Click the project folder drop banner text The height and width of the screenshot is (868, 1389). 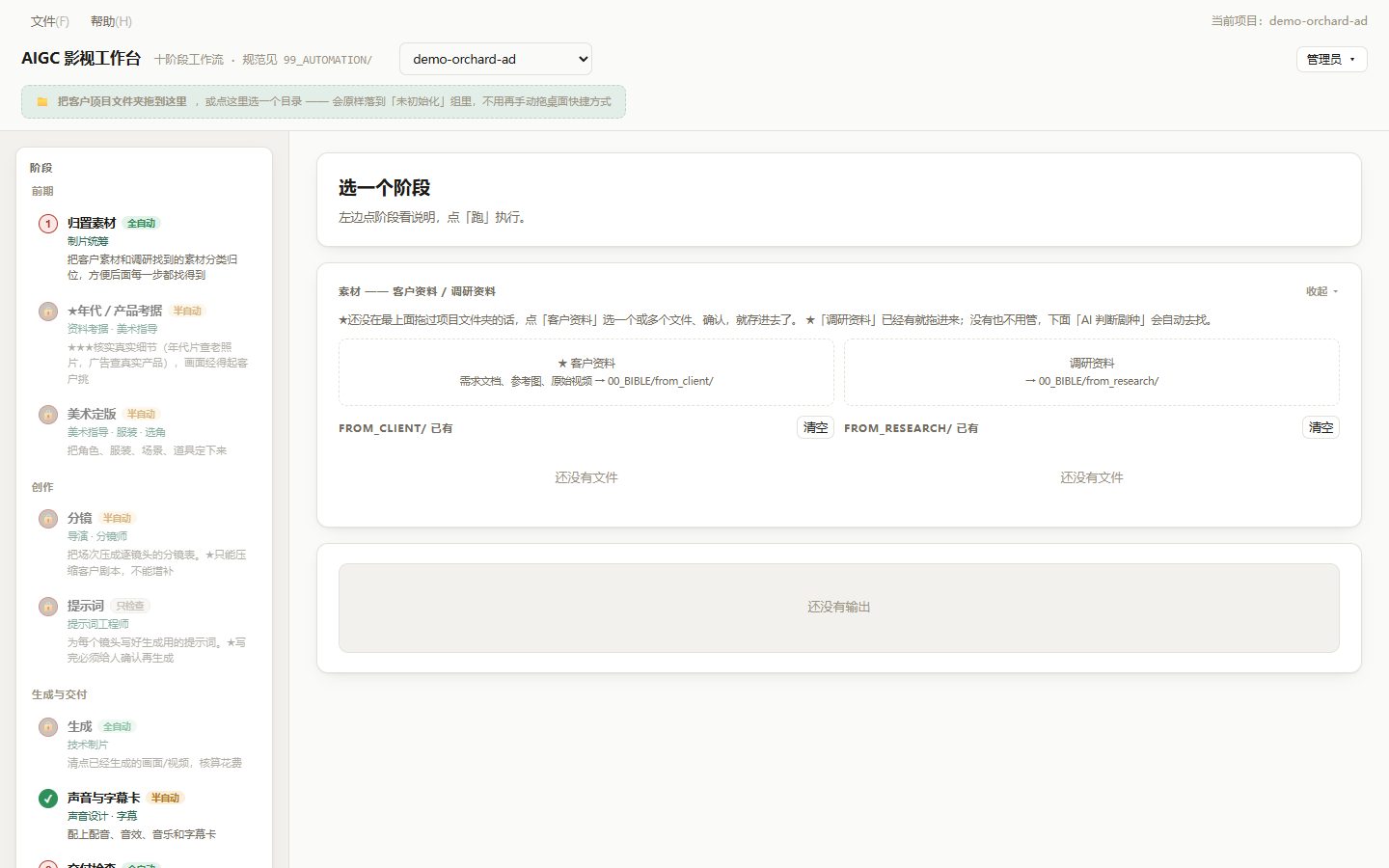pos(334,101)
